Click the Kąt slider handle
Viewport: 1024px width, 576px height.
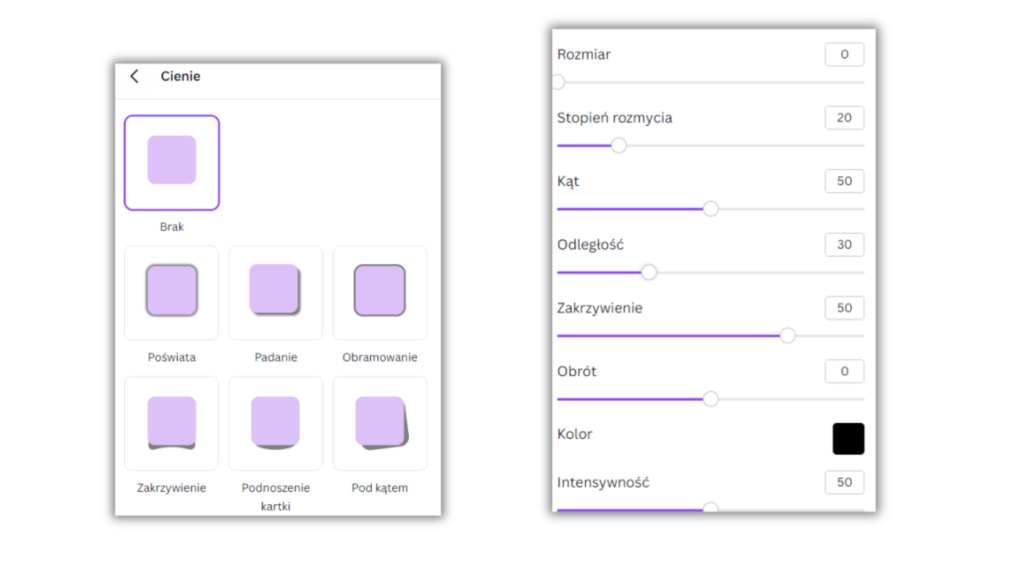[710, 209]
